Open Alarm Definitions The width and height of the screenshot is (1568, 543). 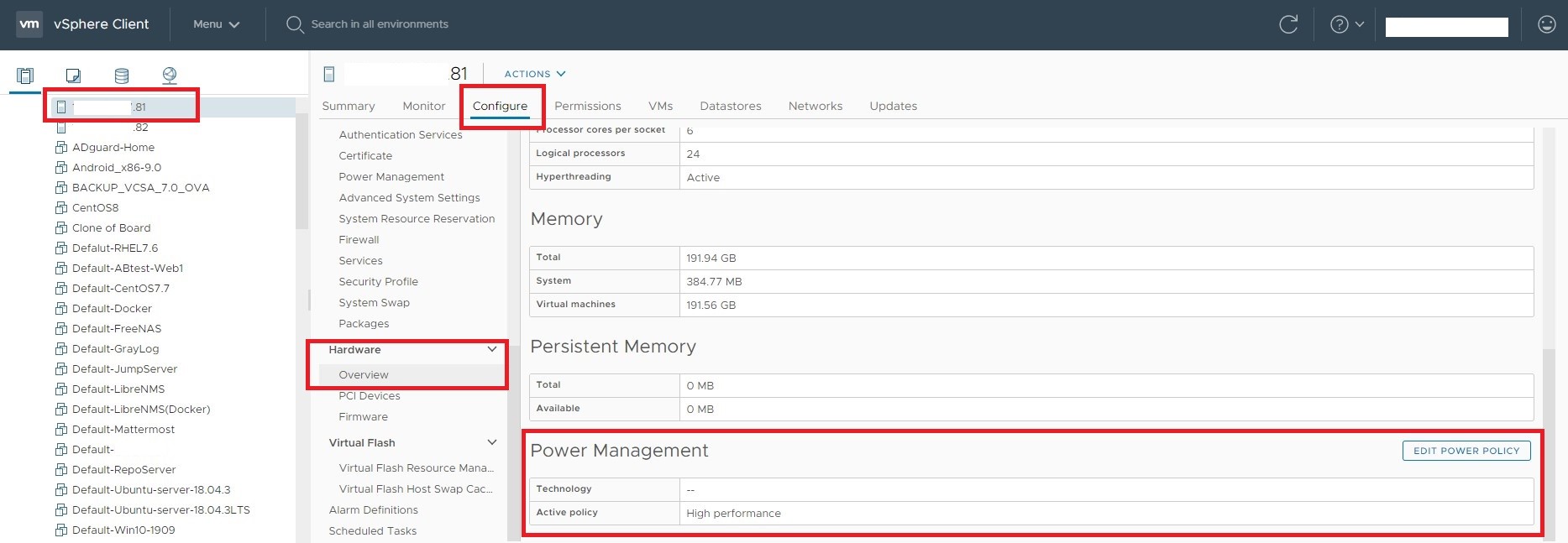click(373, 509)
